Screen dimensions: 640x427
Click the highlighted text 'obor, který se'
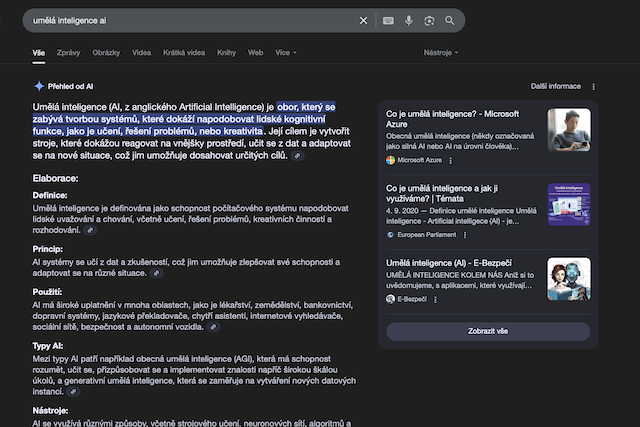tap(306, 107)
